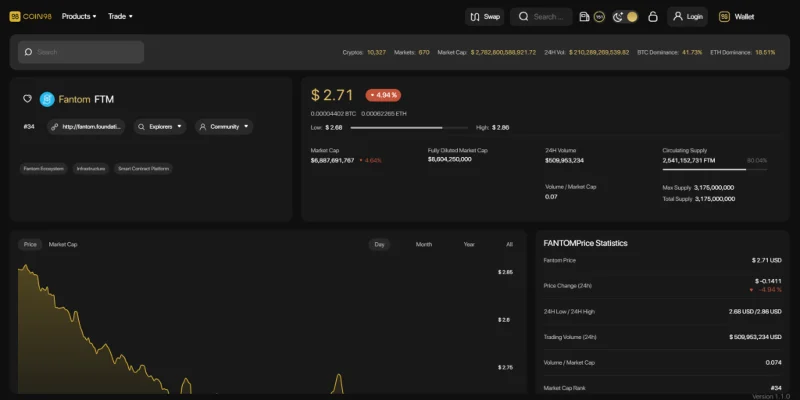
Task: Click the 0.00062265 ETH conversion value
Action: (x=384, y=113)
